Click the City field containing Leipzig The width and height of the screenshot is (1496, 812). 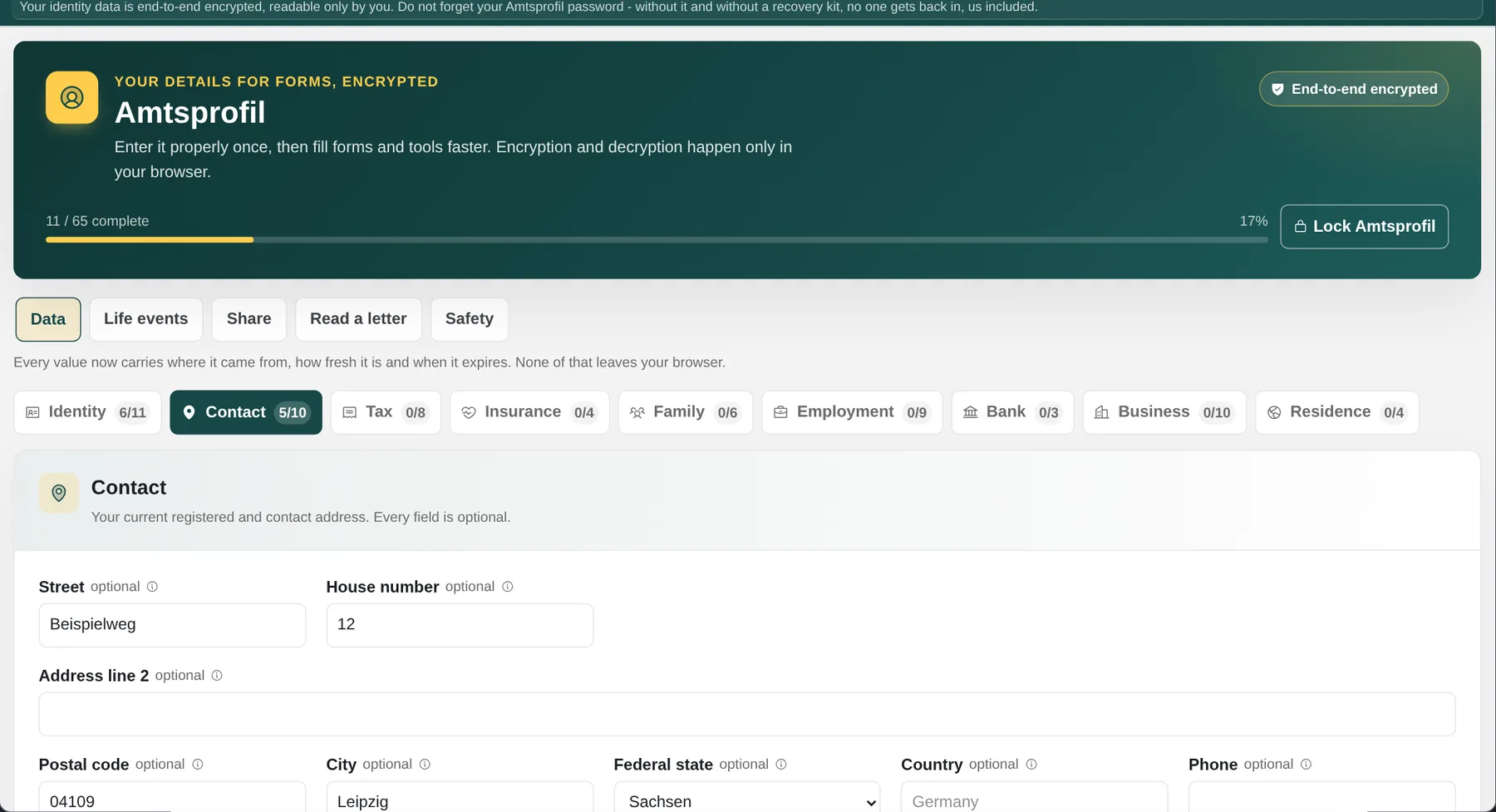coord(460,798)
